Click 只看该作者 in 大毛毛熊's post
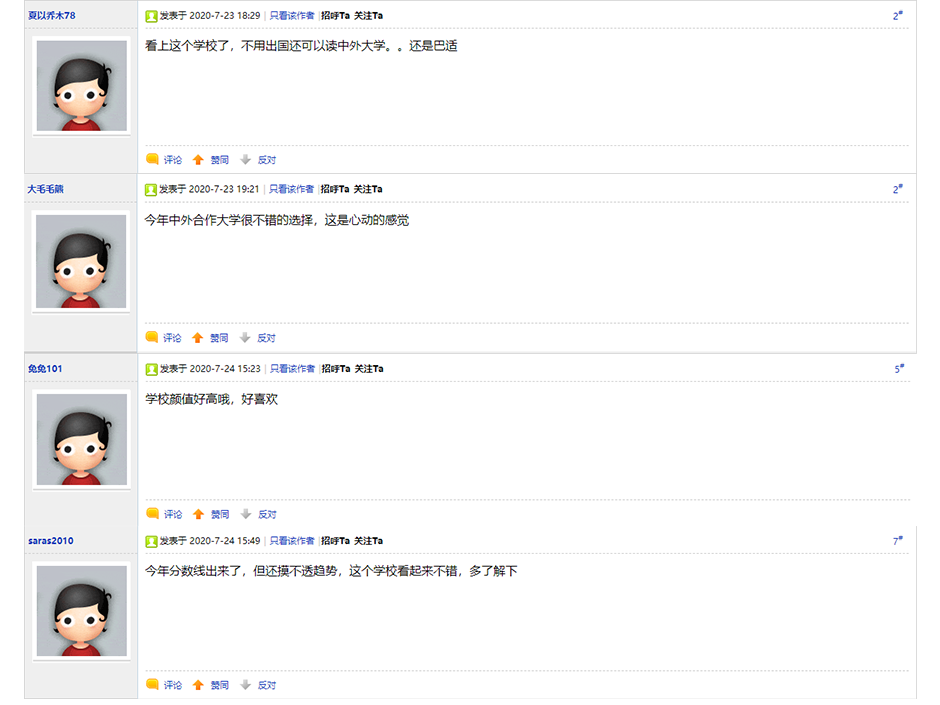940x705 pixels. 291,189
